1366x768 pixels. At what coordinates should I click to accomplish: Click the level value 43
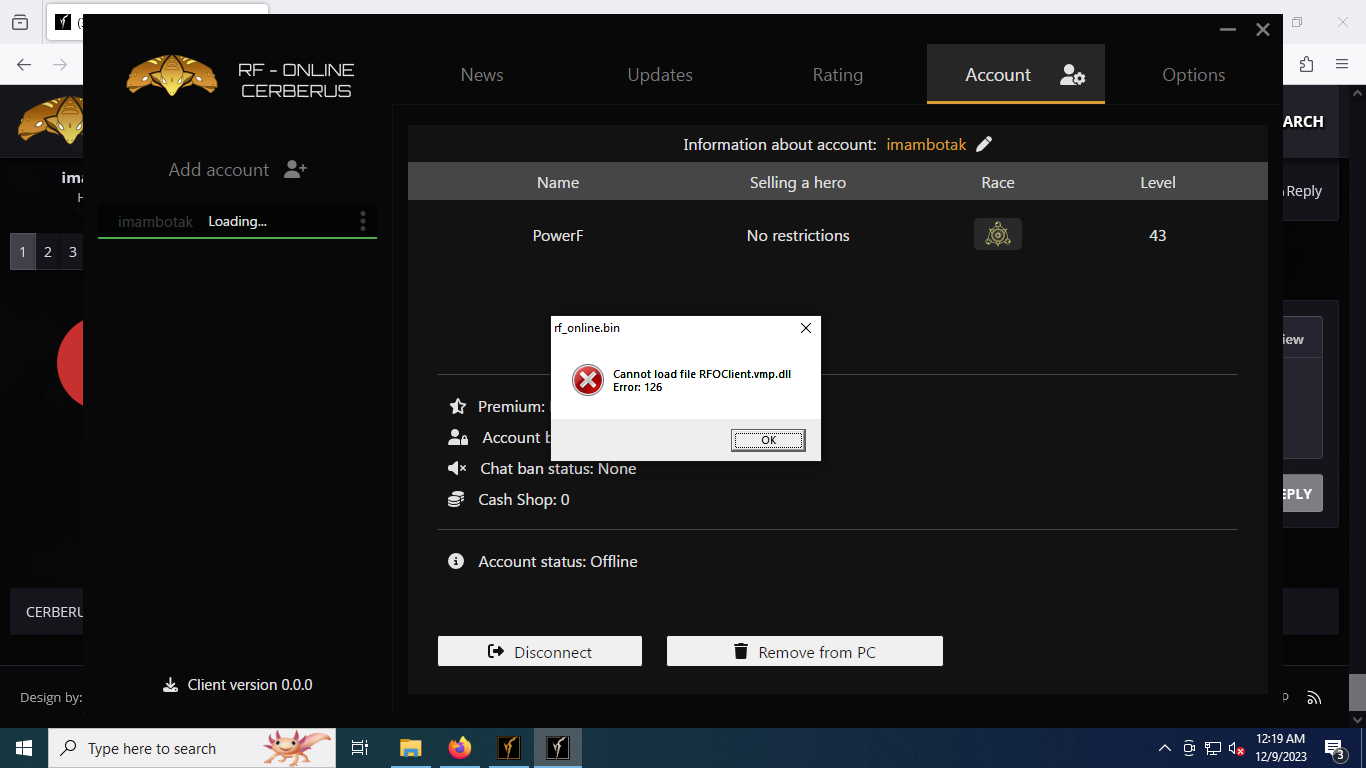[1158, 236]
